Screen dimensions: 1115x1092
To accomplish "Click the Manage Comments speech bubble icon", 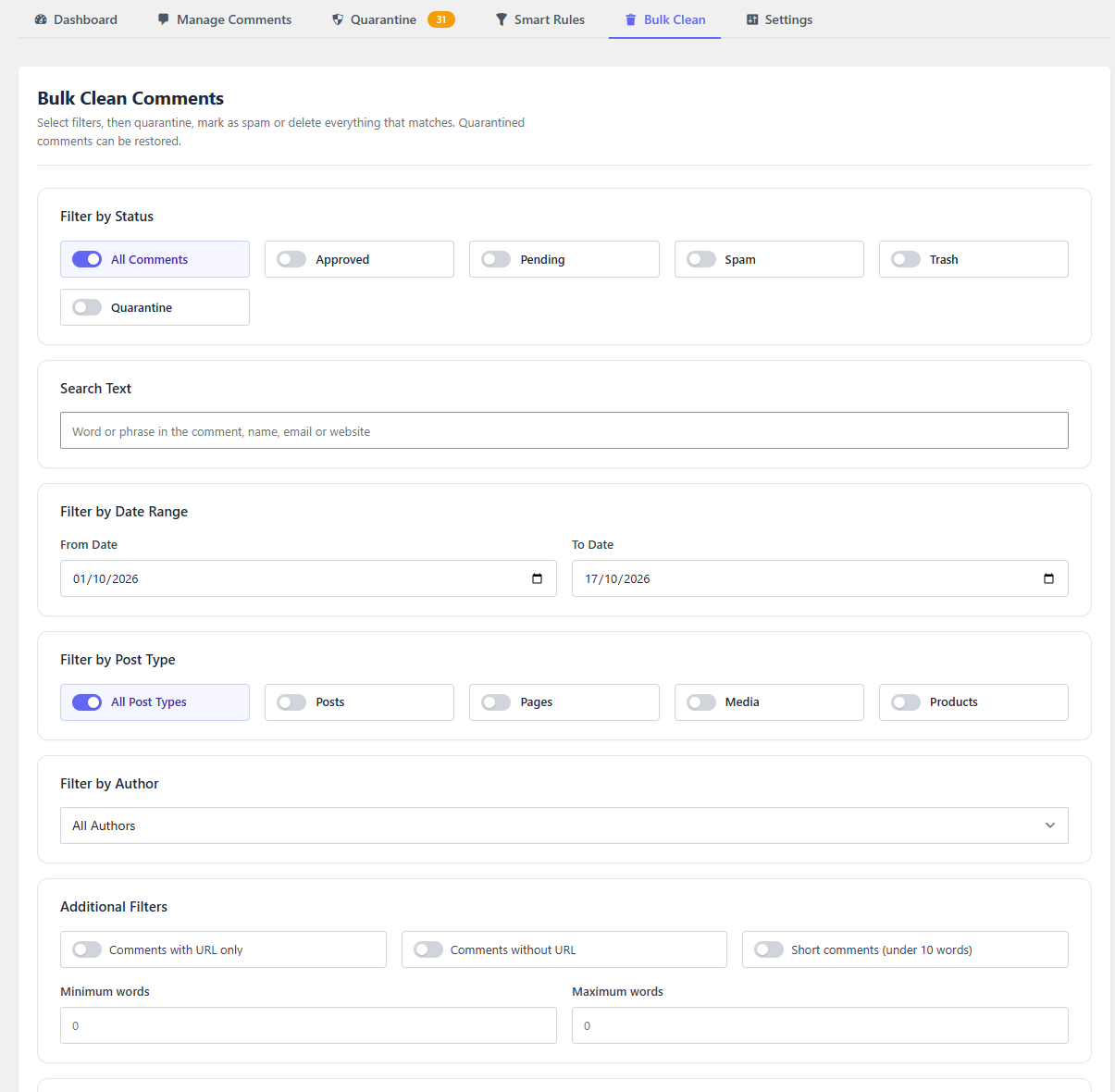I will pos(164,19).
